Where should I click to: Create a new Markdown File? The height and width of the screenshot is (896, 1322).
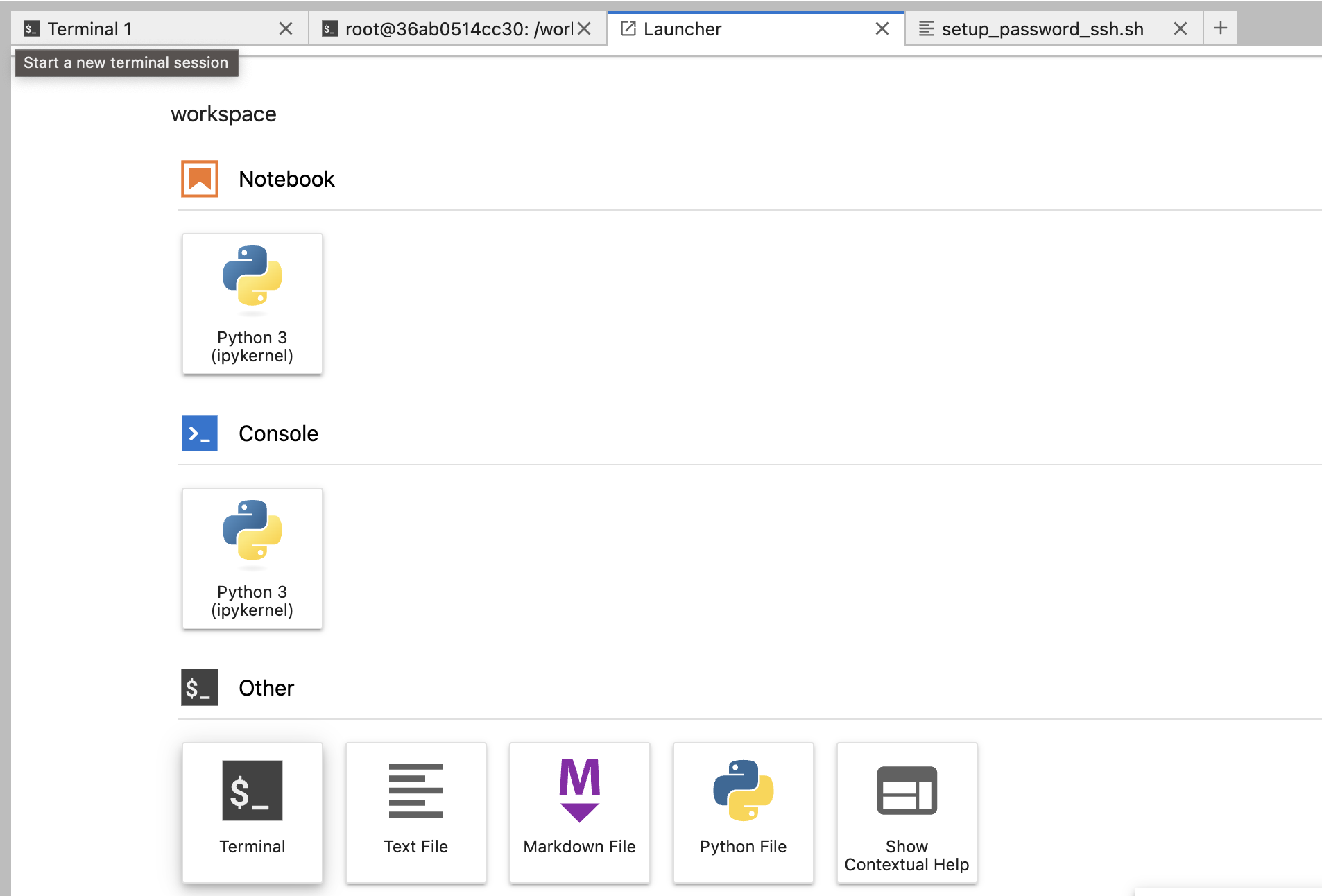coord(579,813)
